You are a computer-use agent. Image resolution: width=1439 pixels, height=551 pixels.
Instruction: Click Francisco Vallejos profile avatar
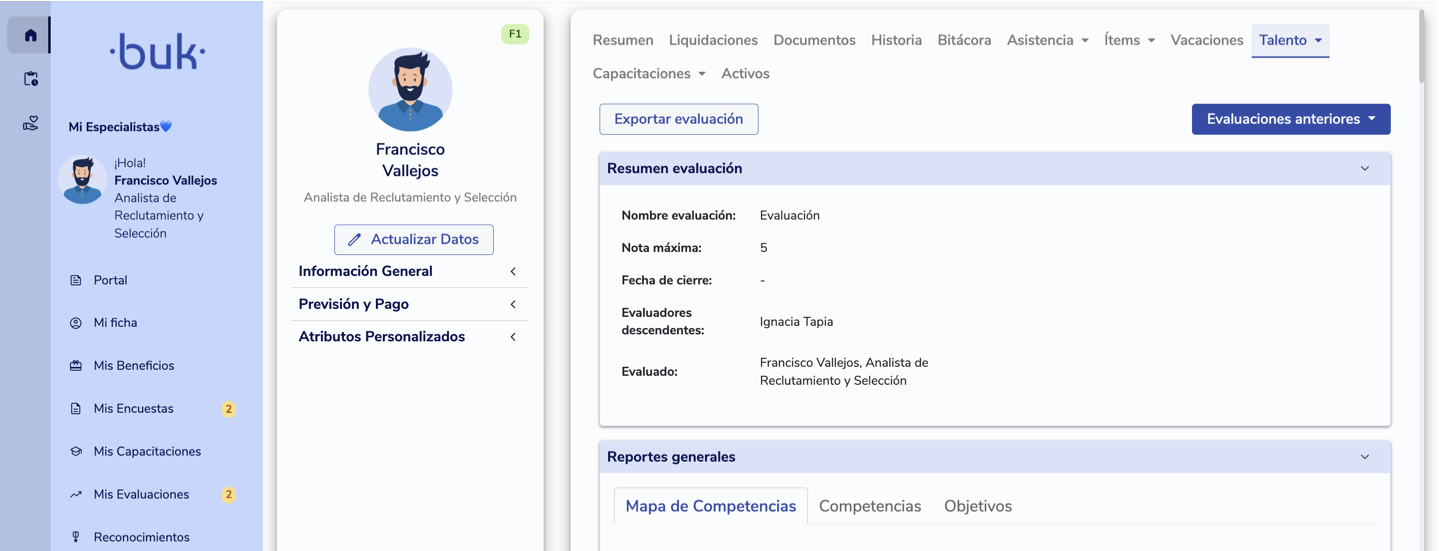(x=410, y=90)
